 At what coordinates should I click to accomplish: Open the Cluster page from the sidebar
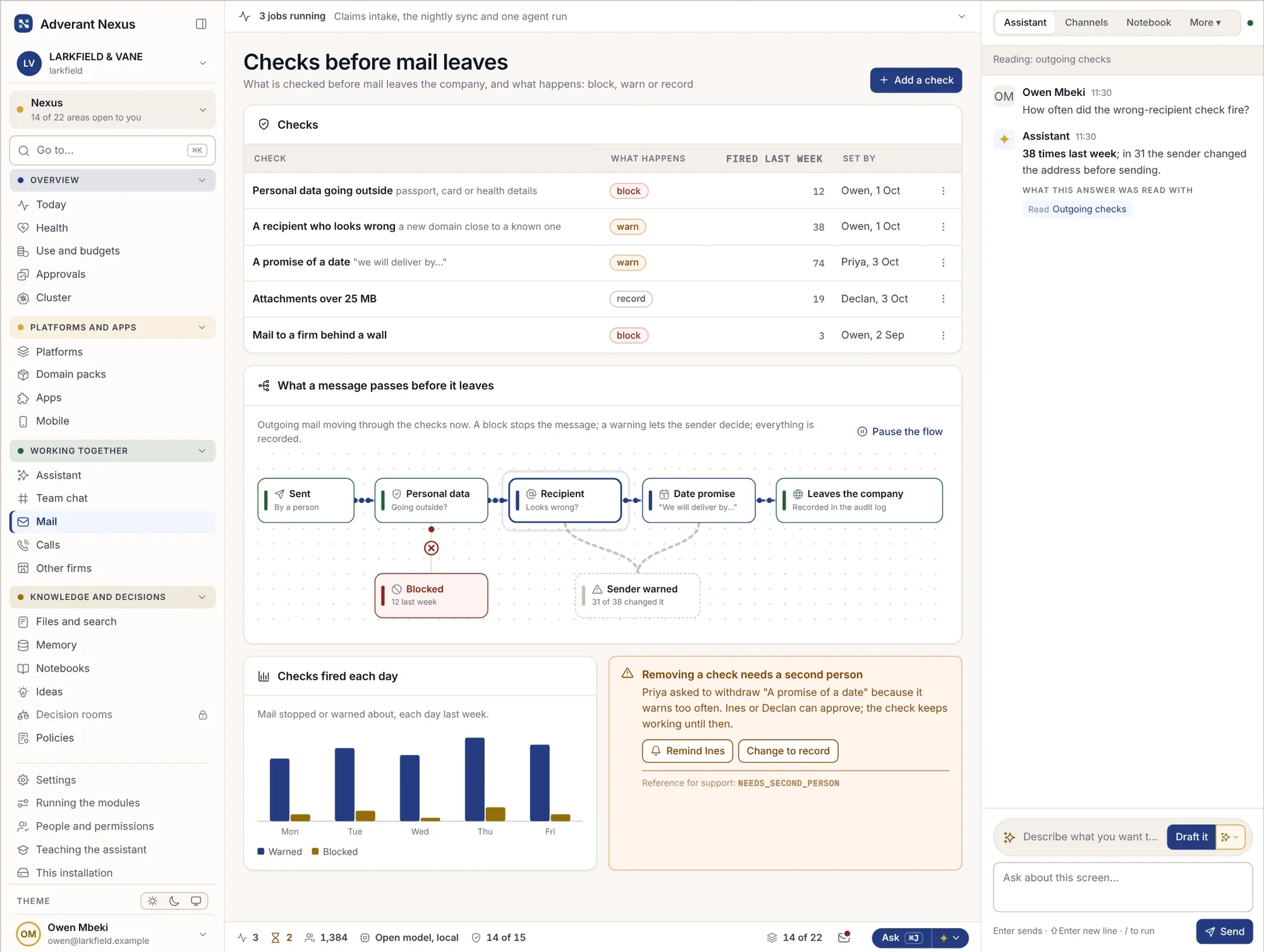click(112, 298)
